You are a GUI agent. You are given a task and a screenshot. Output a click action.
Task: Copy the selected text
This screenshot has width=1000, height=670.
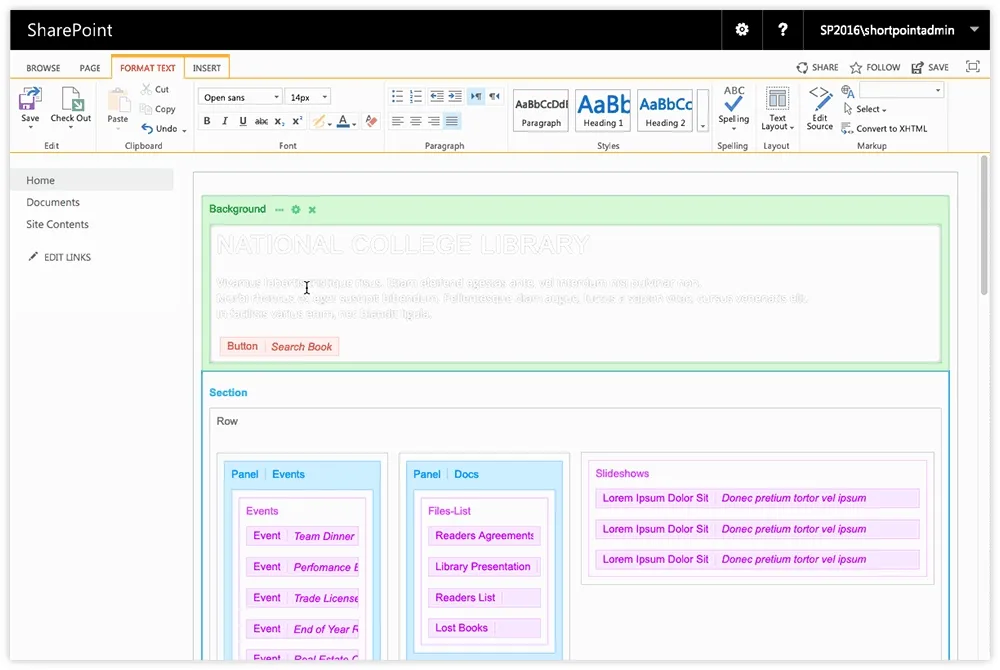pos(158,109)
